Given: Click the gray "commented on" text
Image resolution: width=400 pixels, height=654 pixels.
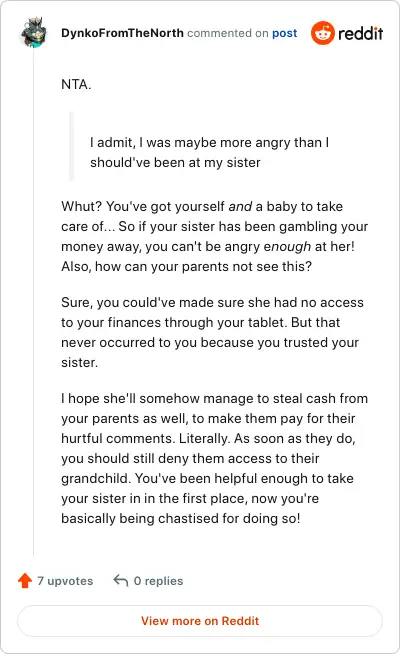Looking at the screenshot, I should 227,33.
